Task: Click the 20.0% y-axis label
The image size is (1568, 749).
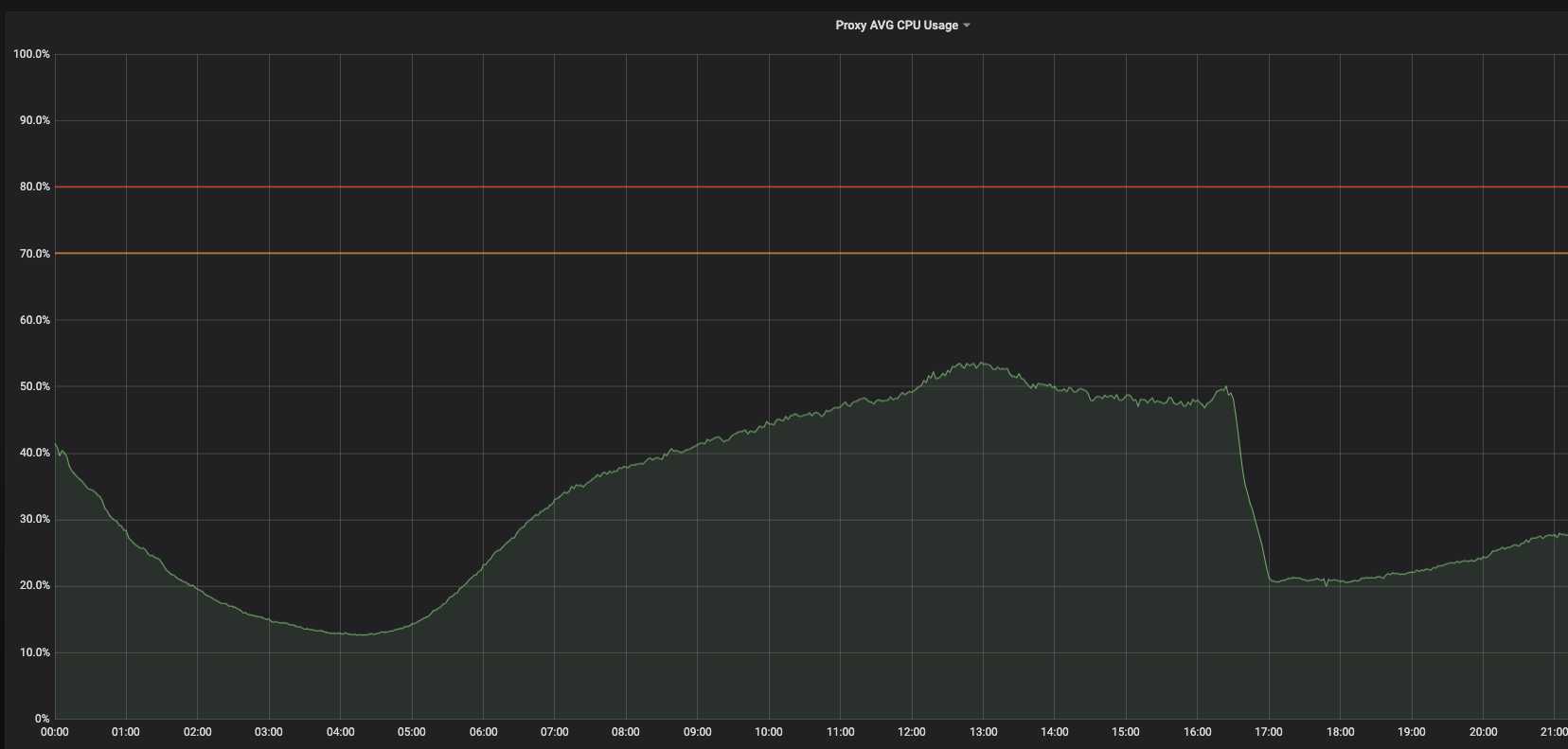Action: (x=34, y=585)
